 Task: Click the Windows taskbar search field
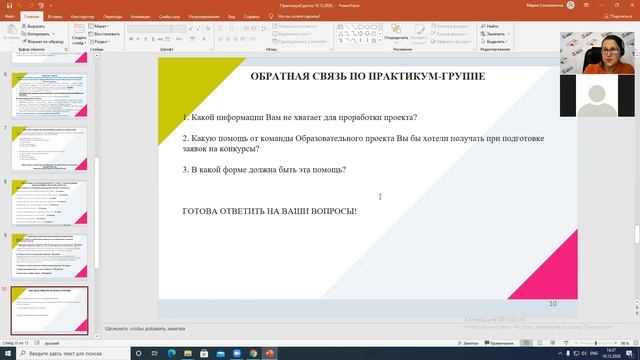73,353
